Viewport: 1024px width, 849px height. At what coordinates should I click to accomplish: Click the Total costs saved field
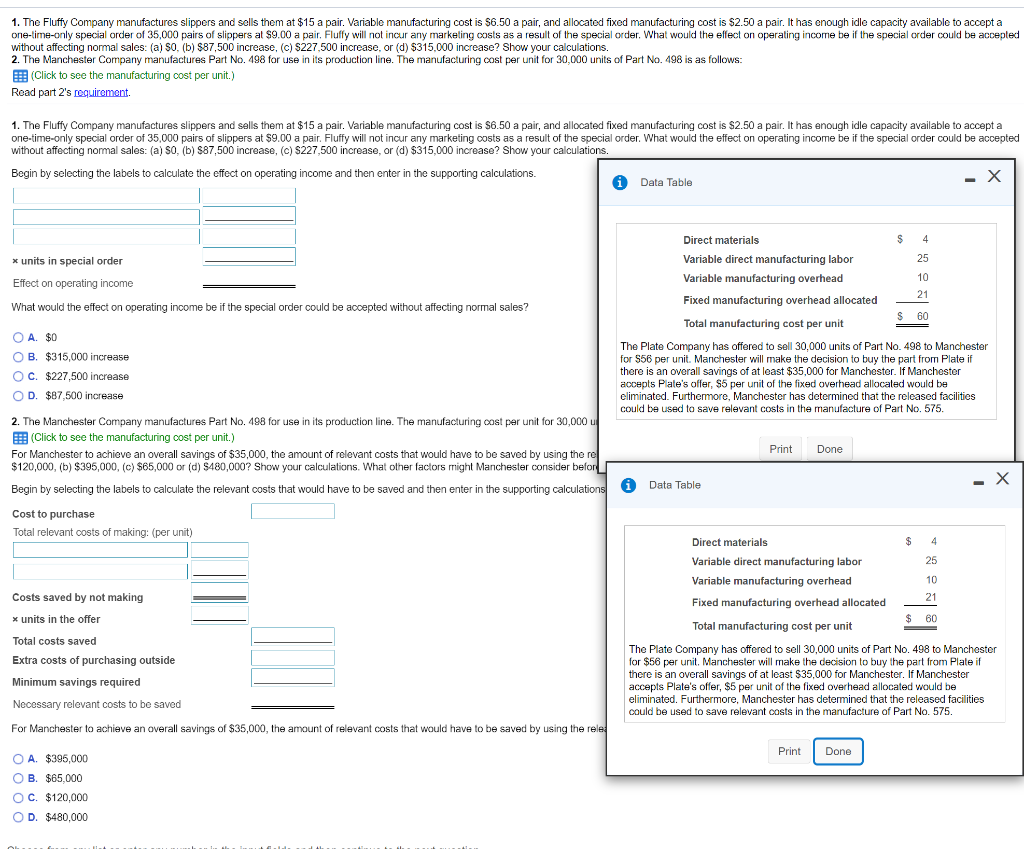pyautogui.click(x=293, y=637)
